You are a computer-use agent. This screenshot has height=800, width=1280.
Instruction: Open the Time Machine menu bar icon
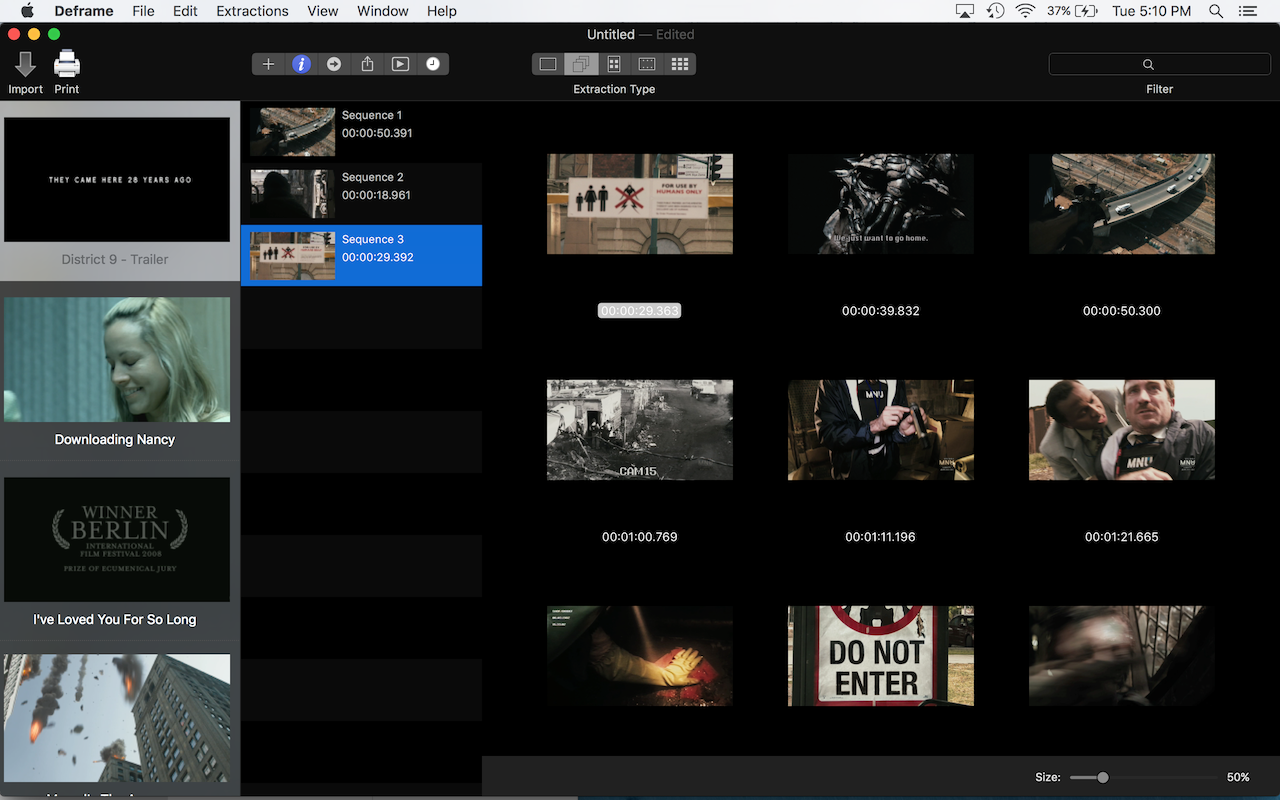pyautogui.click(x=995, y=11)
